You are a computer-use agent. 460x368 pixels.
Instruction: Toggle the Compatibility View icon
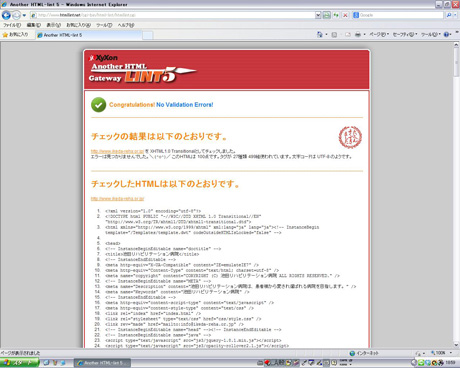pos(327,15)
